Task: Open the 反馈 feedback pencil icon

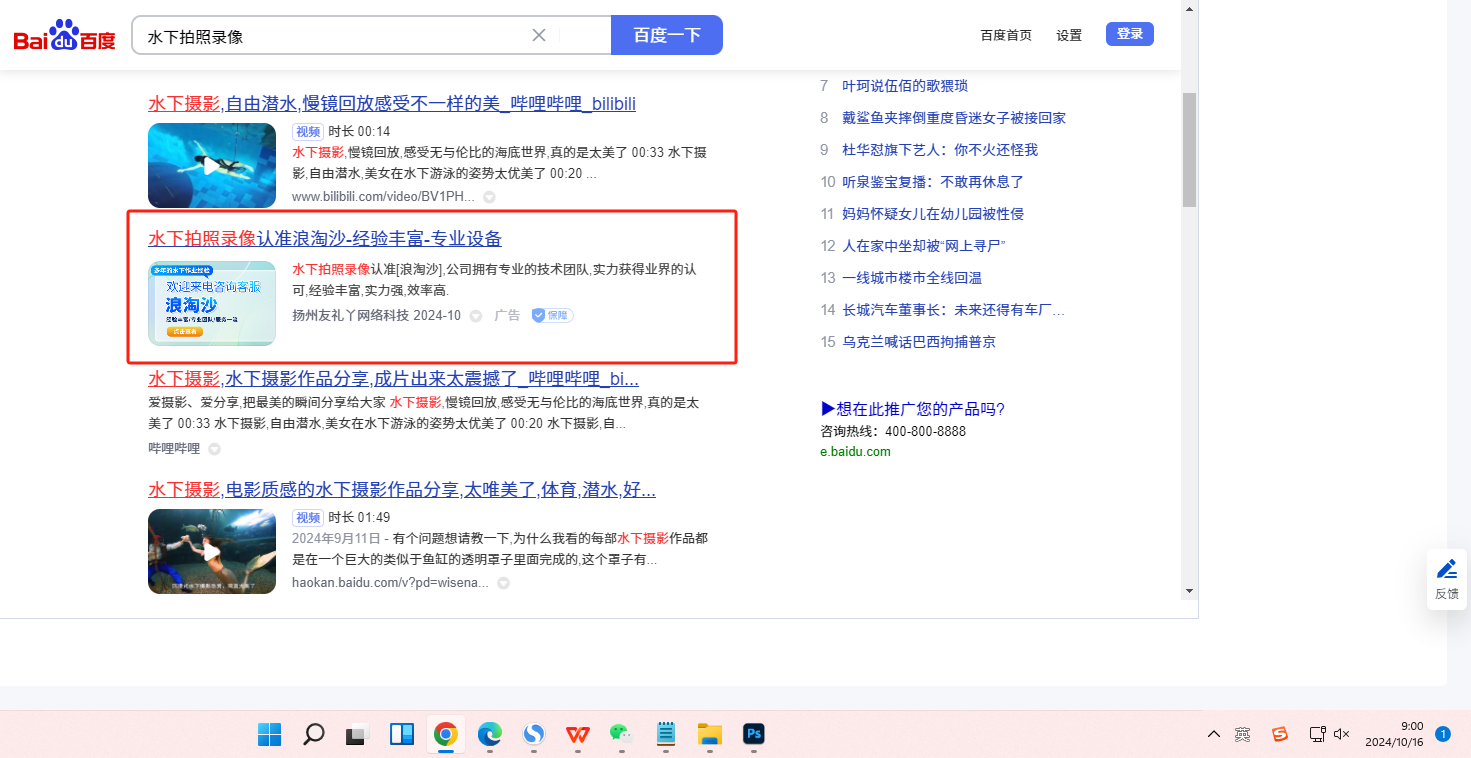Action: coord(1446,570)
